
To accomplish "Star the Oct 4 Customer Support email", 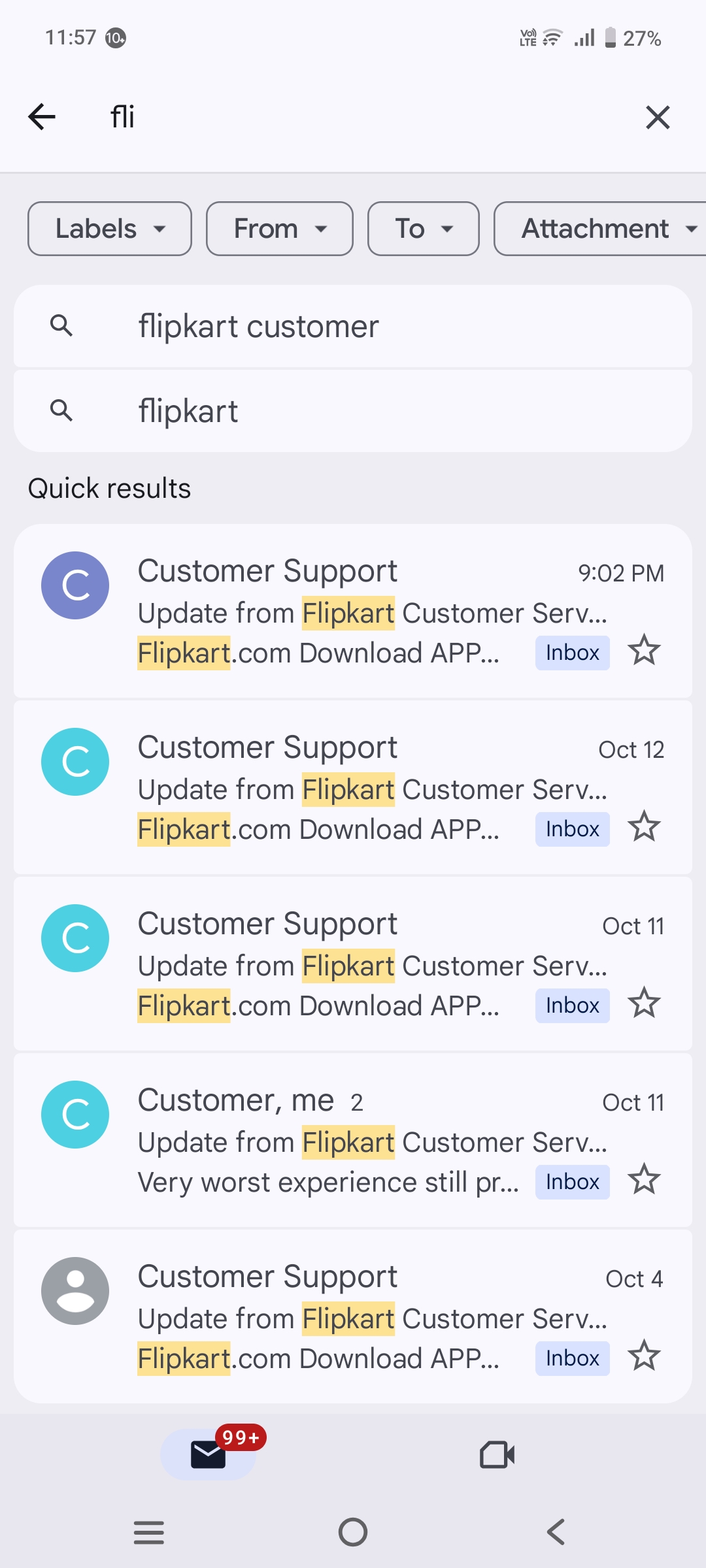I will tap(644, 1356).
